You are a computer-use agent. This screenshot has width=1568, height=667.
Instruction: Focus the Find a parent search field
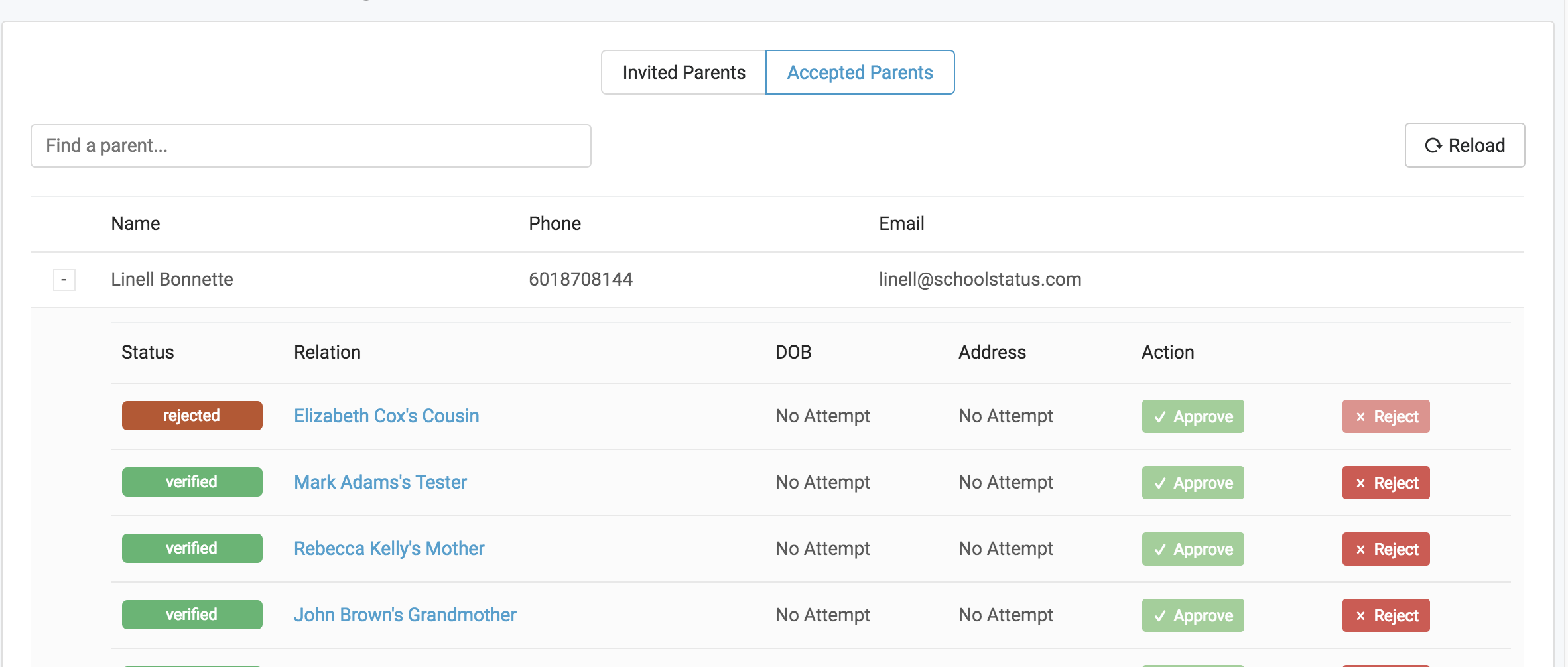(310, 146)
